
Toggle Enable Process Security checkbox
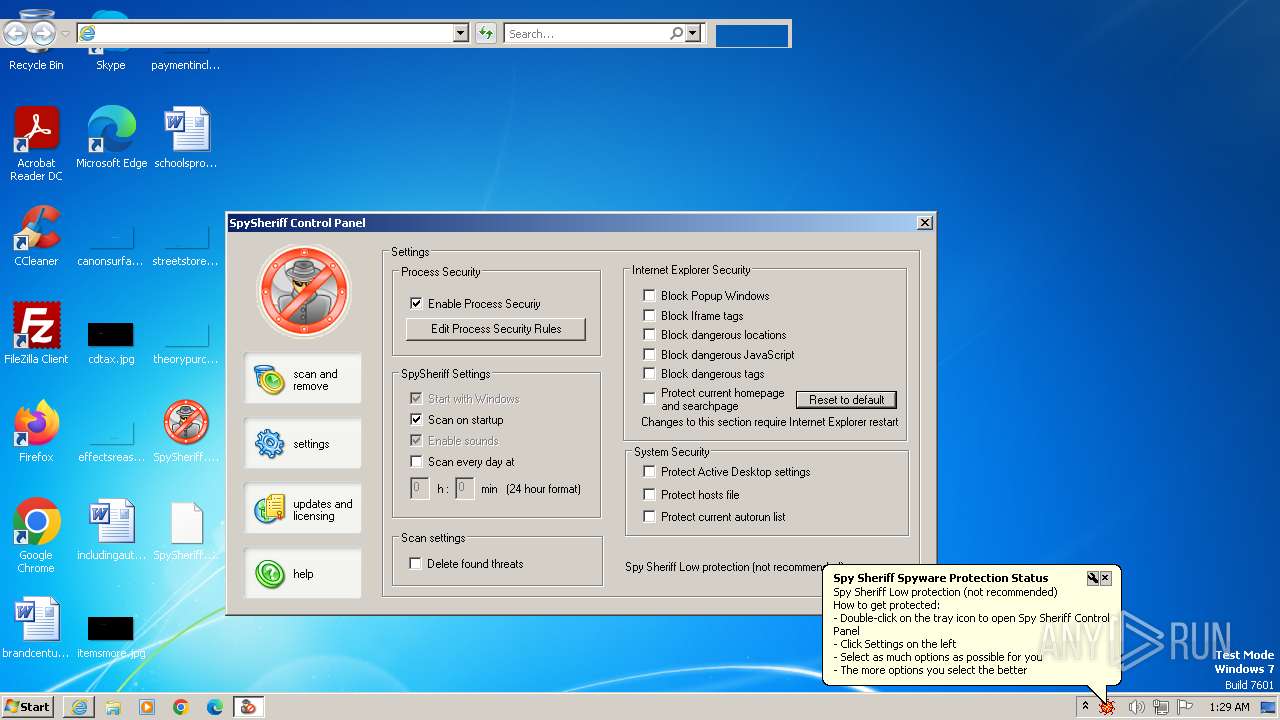click(x=416, y=303)
